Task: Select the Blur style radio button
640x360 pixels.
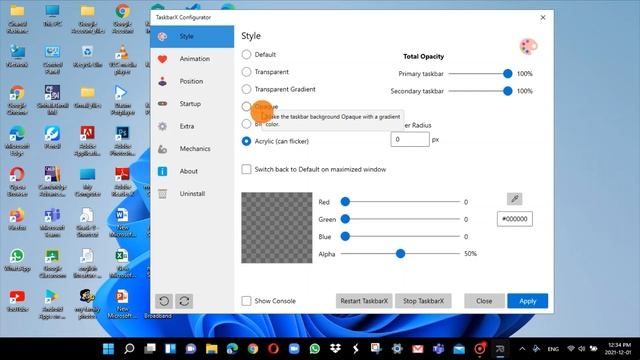Action: (x=246, y=124)
